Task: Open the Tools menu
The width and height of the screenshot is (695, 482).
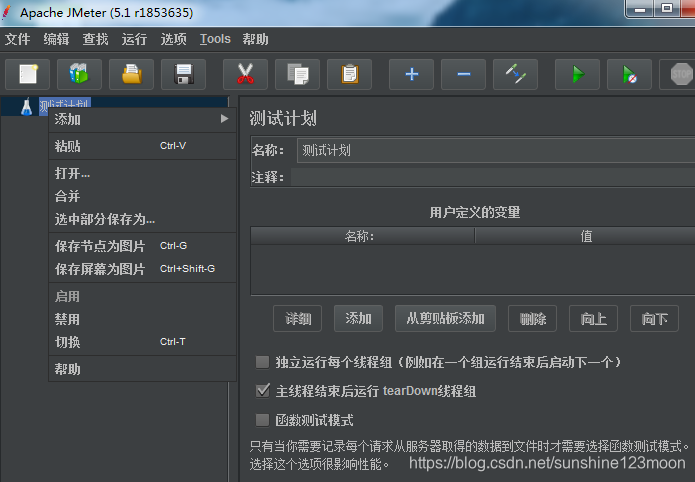Action: (x=215, y=39)
